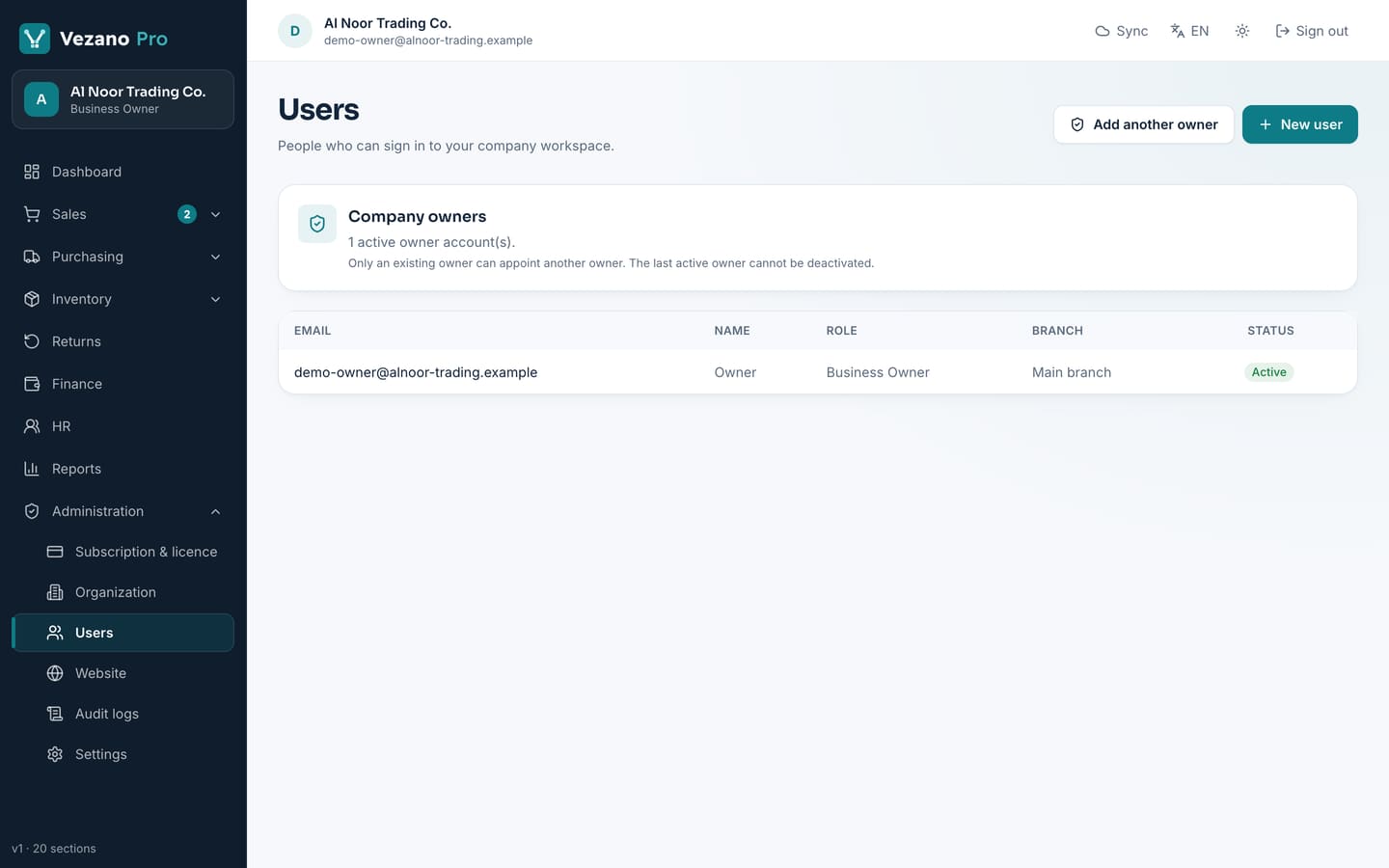Click the Company owners shield-check icon
The image size is (1389, 868).
point(317,224)
